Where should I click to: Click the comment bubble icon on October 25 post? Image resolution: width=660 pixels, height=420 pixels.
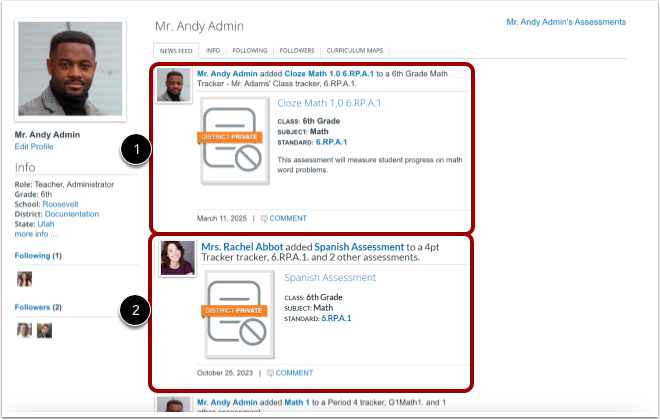270,373
